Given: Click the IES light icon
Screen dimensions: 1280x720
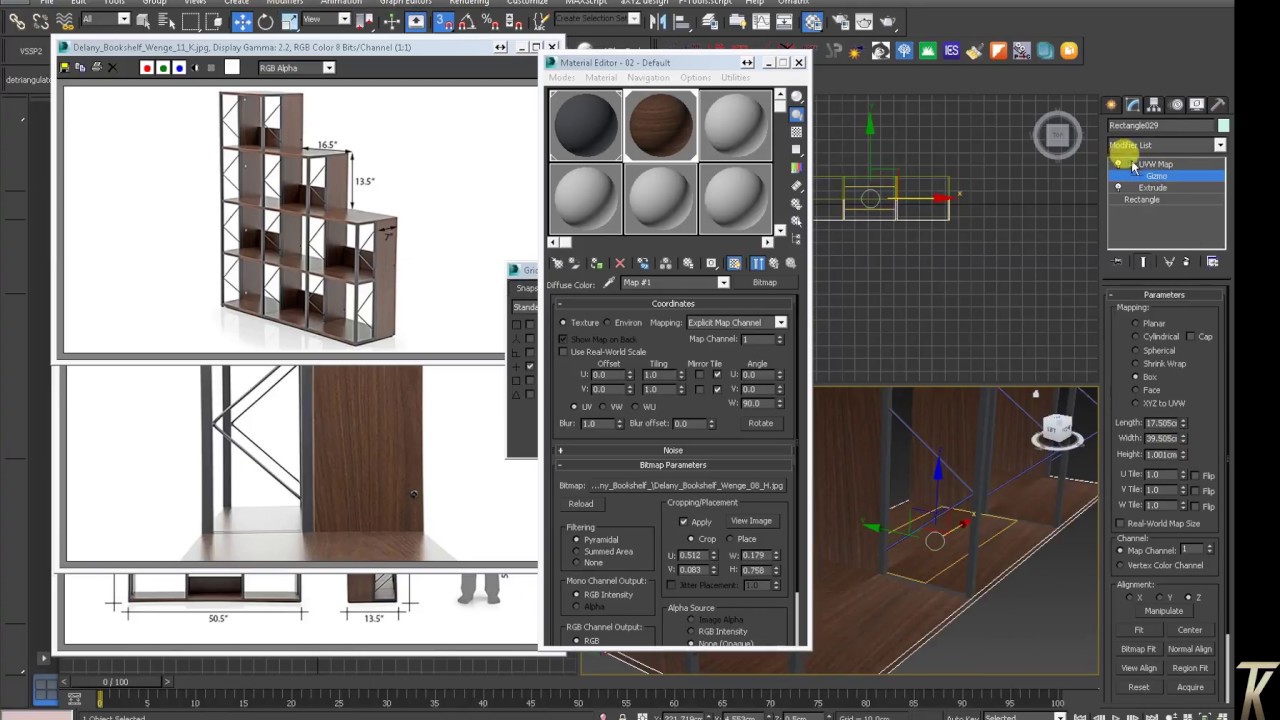Looking at the screenshot, I should click(x=951, y=50).
